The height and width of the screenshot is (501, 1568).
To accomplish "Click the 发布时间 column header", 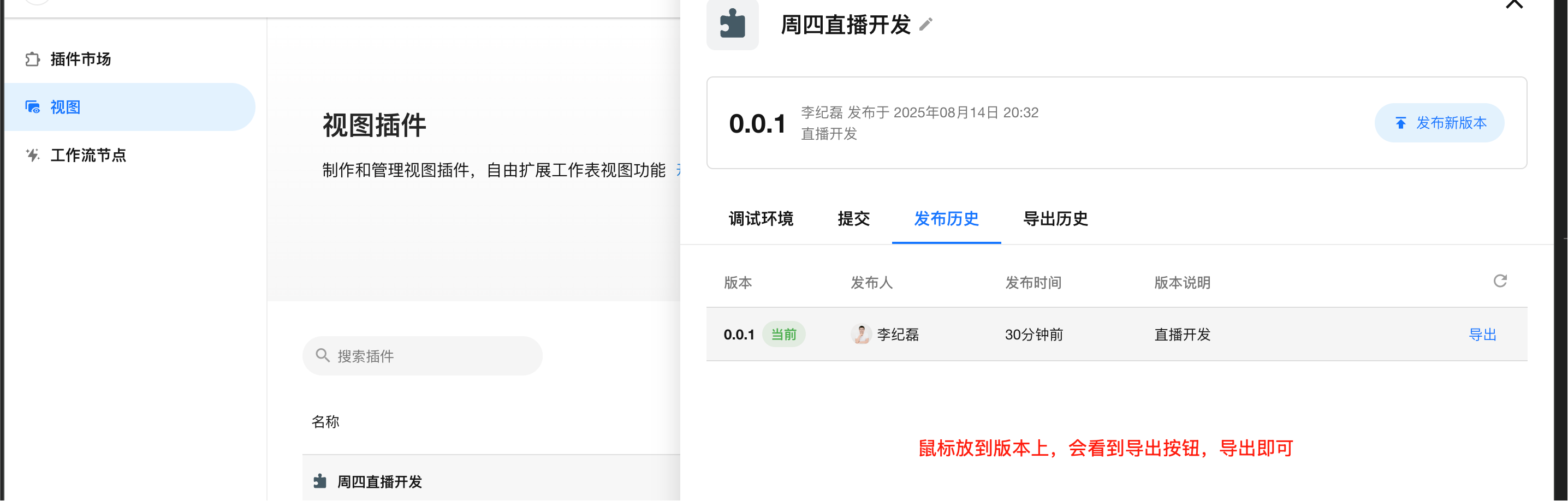I will (1034, 283).
